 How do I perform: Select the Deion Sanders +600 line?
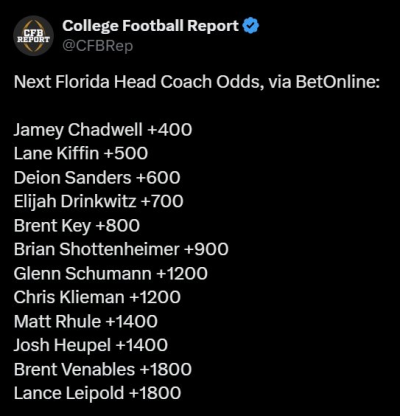coord(97,178)
